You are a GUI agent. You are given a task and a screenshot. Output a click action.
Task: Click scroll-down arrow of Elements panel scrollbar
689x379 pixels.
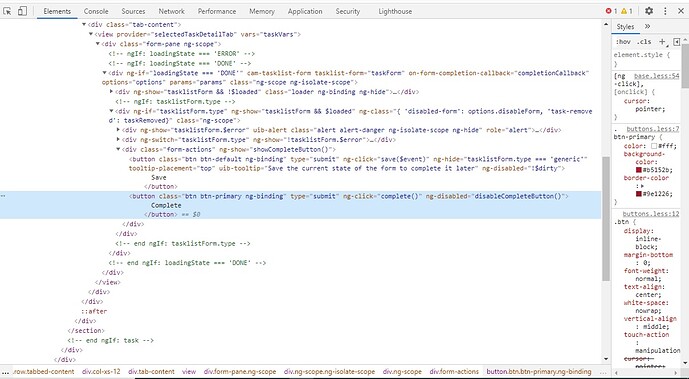(606, 359)
